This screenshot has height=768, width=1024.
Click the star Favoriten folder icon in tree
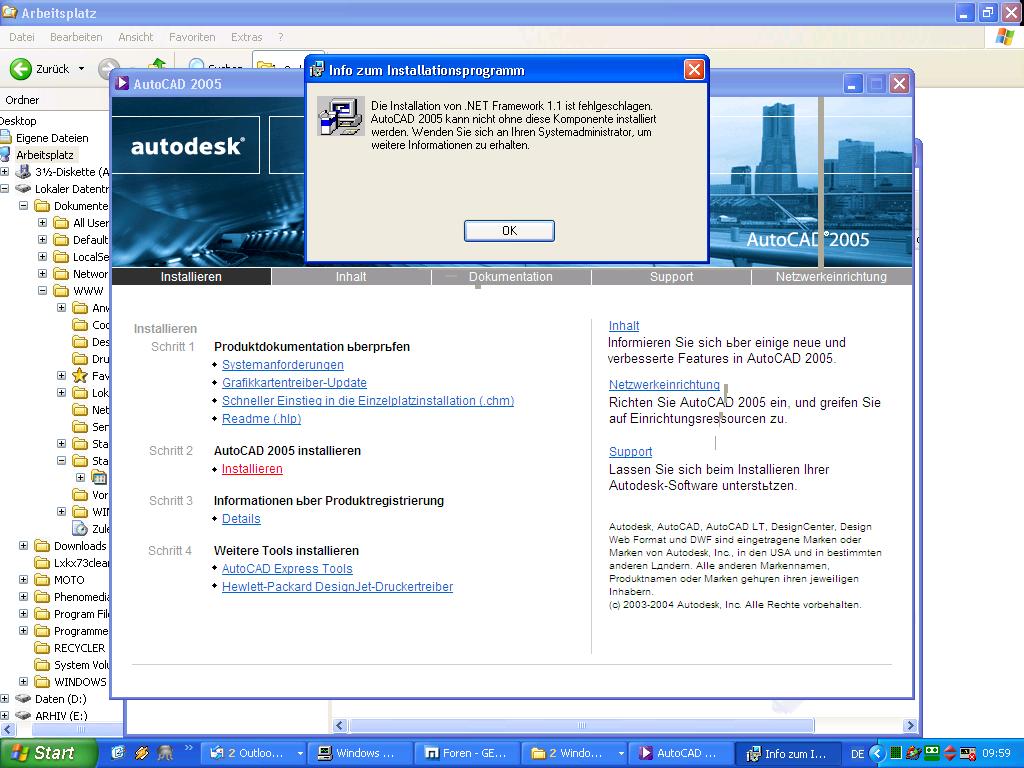(80, 376)
